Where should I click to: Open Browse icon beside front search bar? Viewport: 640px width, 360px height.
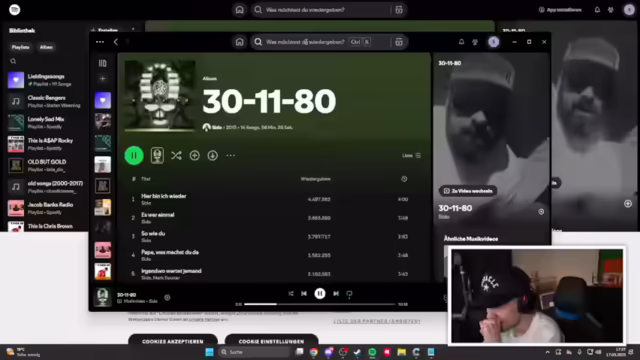pos(399,42)
